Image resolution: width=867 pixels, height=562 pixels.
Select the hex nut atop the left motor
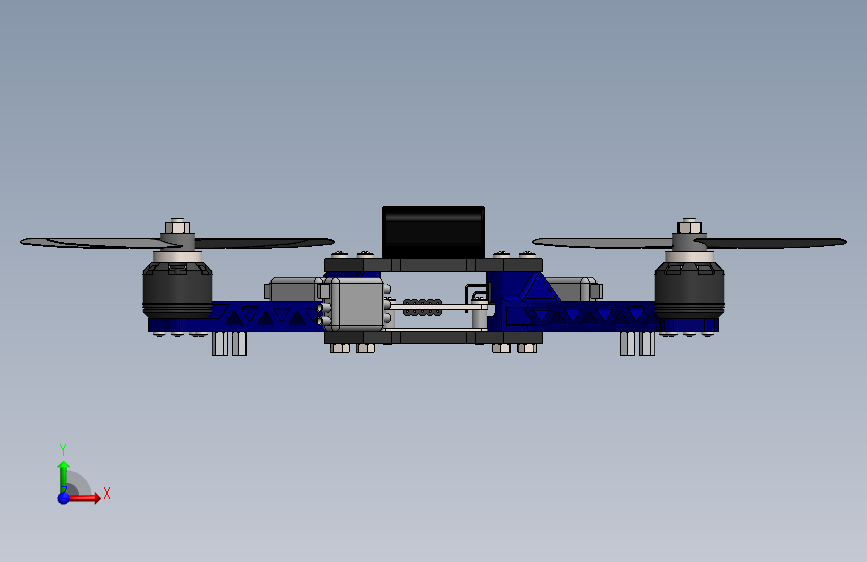click(x=177, y=226)
